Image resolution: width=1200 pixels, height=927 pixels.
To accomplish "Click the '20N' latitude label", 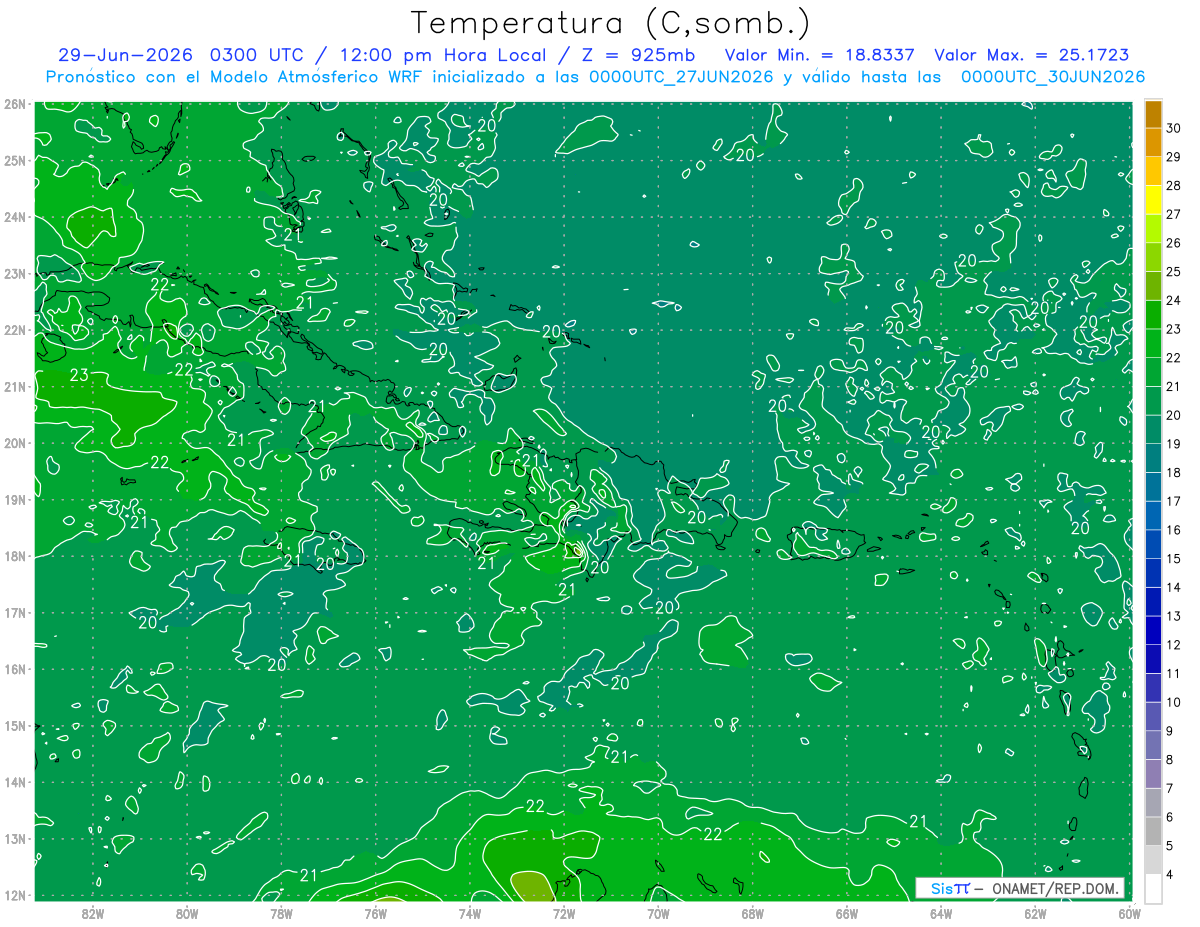I will point(14,442).
